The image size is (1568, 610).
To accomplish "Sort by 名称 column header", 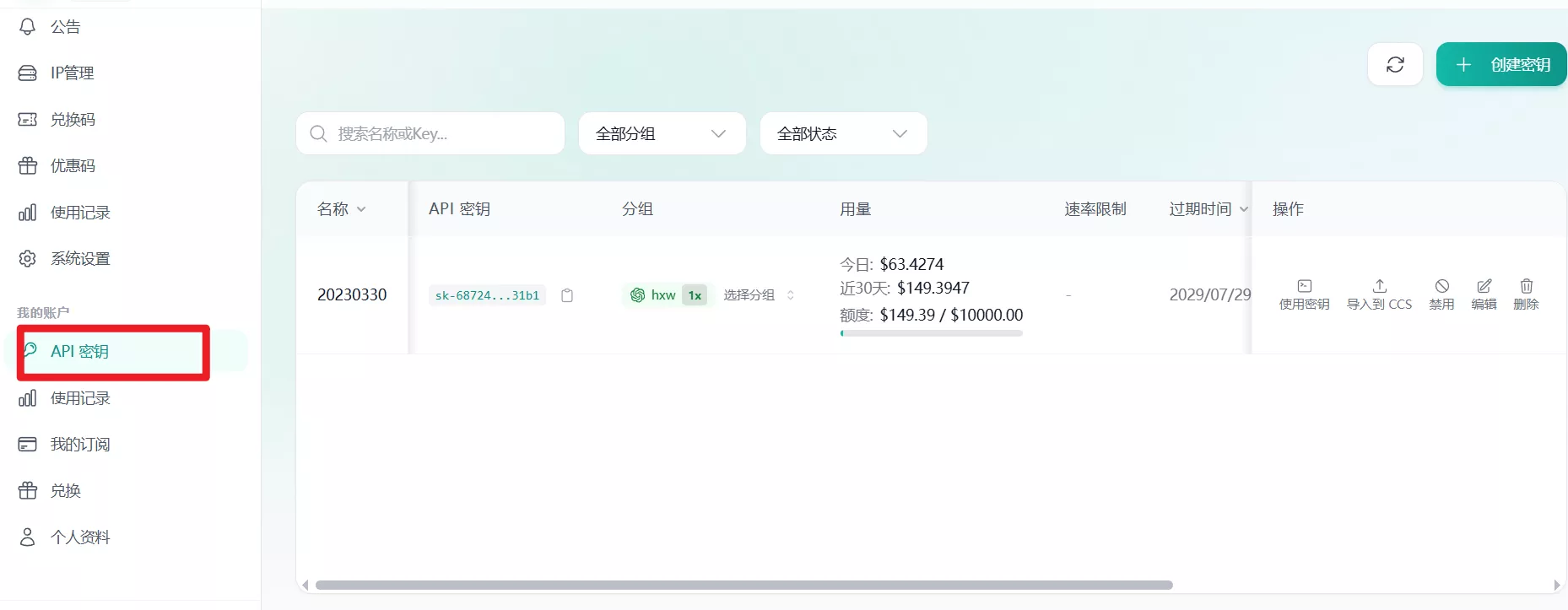I will 341,209.
